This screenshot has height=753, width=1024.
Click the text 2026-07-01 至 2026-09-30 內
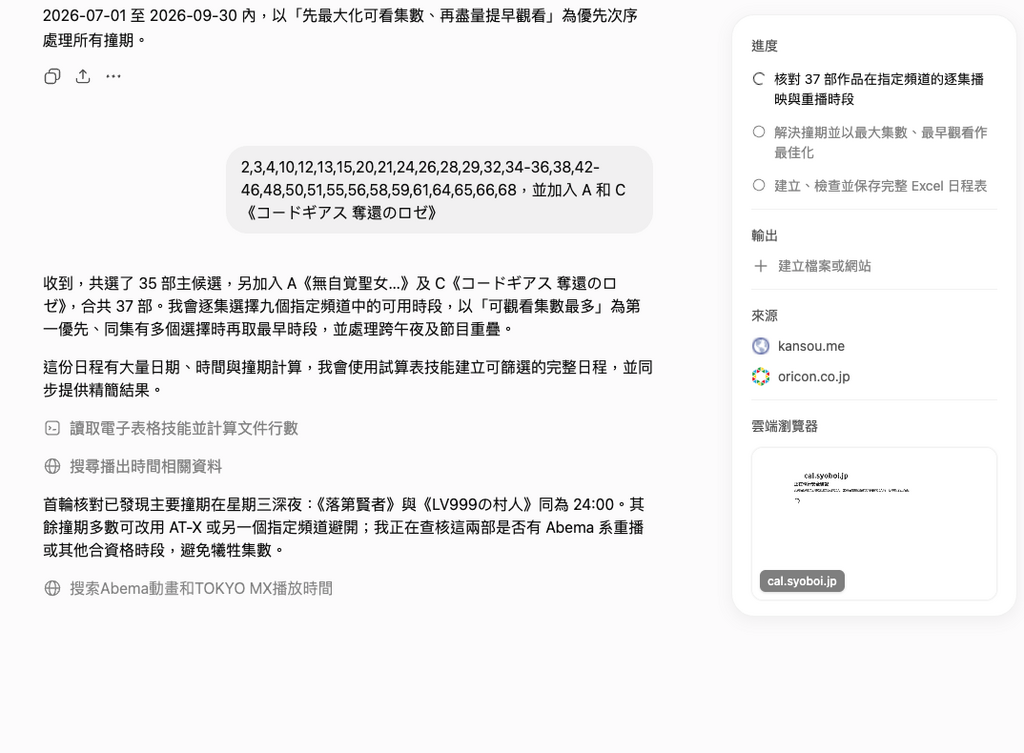(149, 16)
